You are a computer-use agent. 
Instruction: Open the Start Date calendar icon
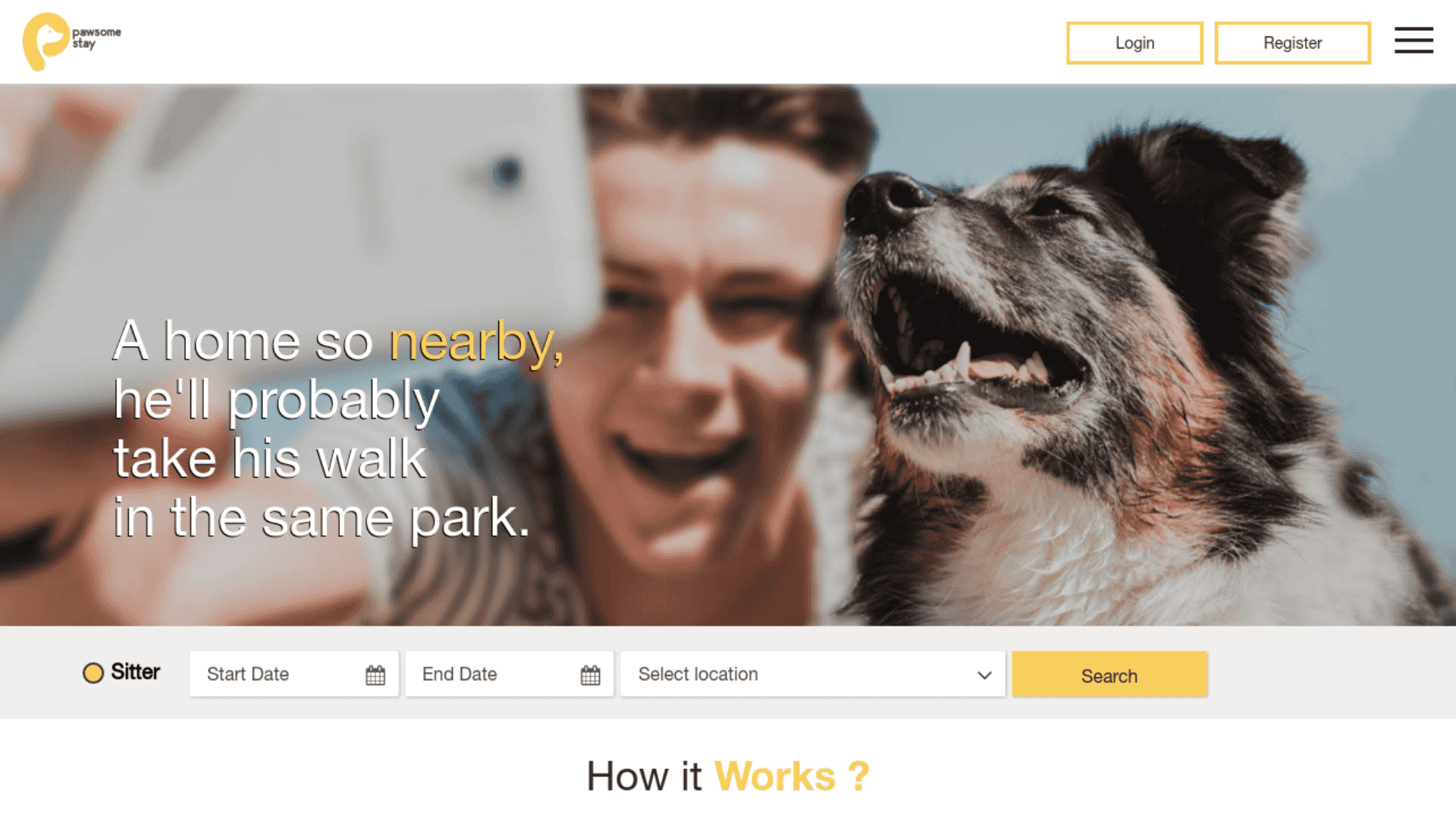(x=375, y=675)
